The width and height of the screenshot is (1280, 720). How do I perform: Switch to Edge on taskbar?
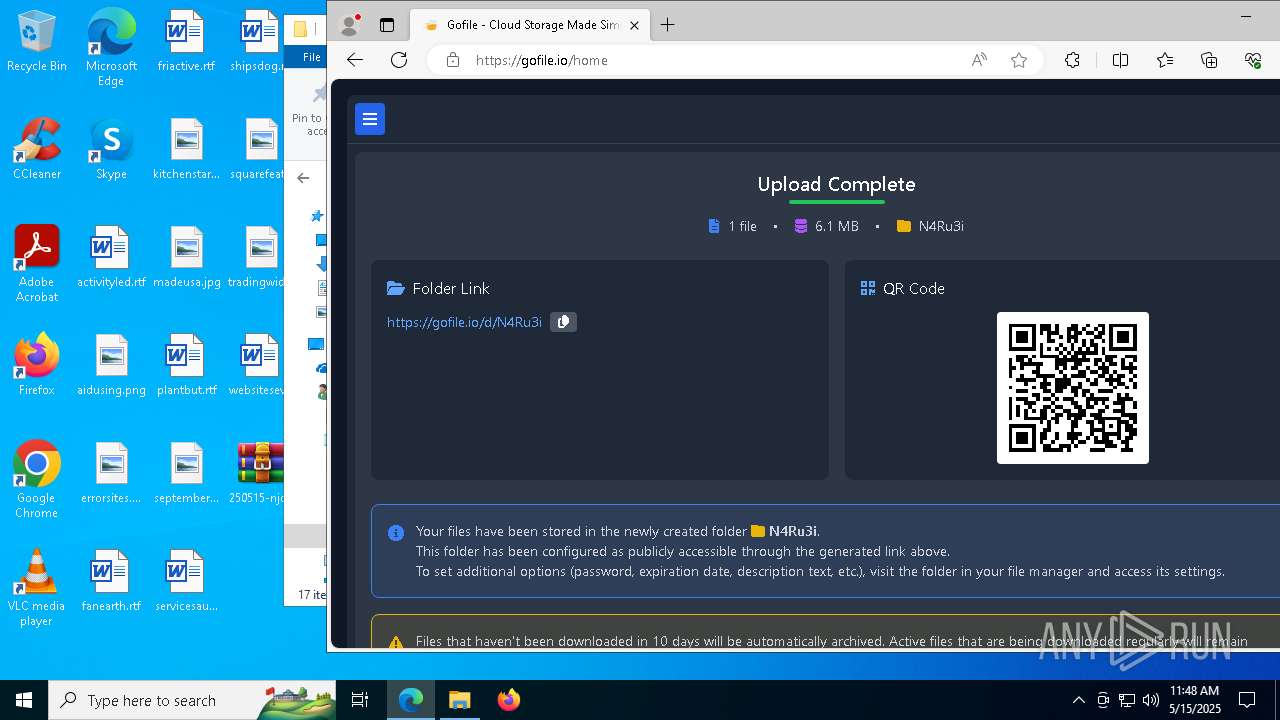[411, 700]
